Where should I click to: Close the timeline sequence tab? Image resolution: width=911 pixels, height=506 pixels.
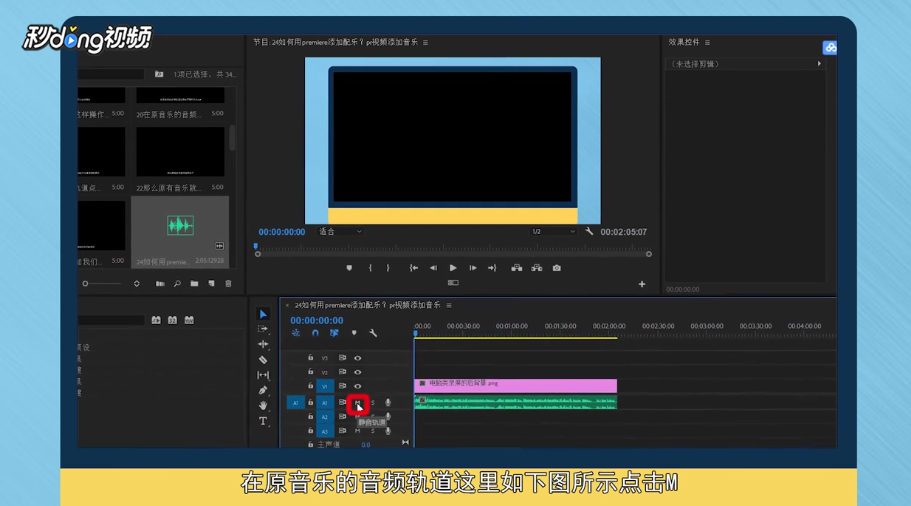click(287, 305)
